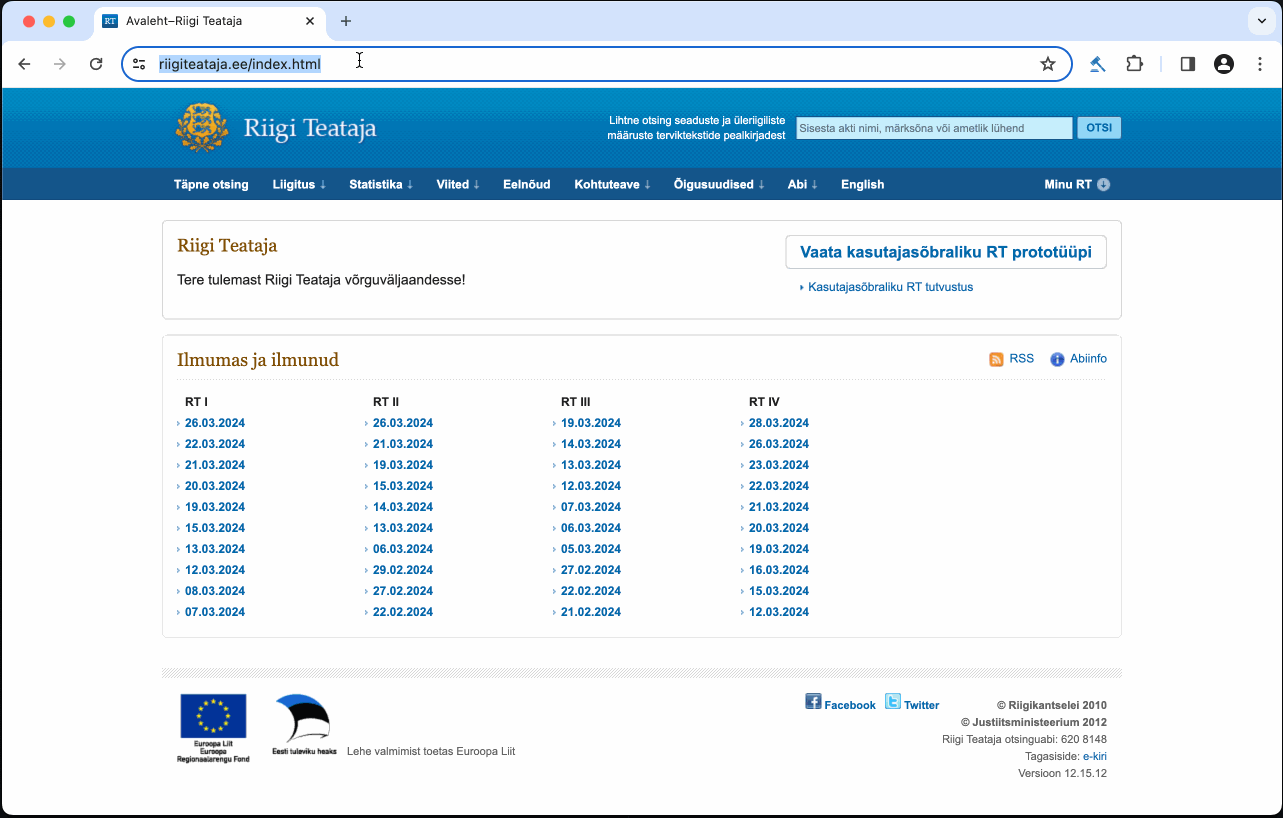Open the RSS feed icon

[x=996, y=359]
